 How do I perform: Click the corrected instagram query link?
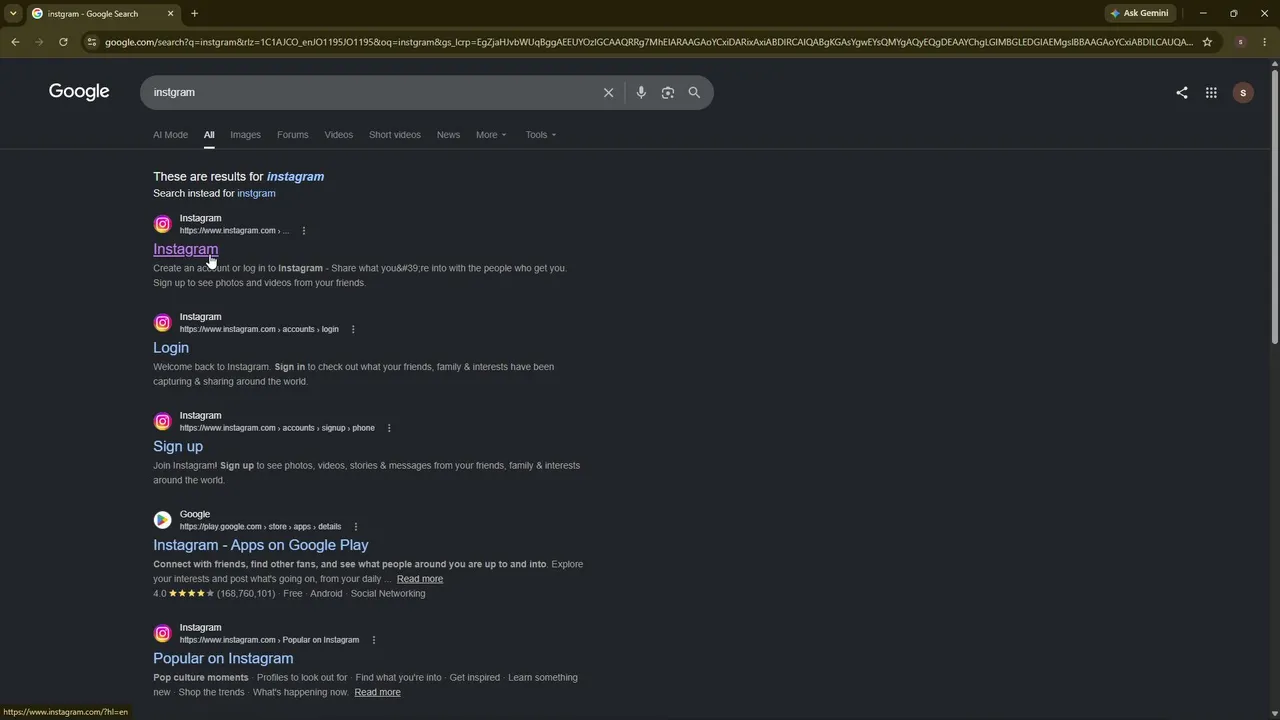coord(295,177)
